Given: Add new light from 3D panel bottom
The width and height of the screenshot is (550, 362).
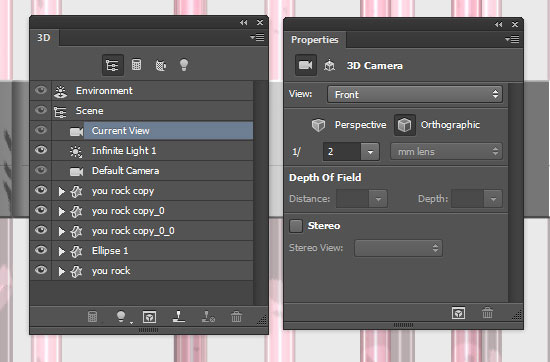Looking at the screenshot, I should click(x=121, y=317).
